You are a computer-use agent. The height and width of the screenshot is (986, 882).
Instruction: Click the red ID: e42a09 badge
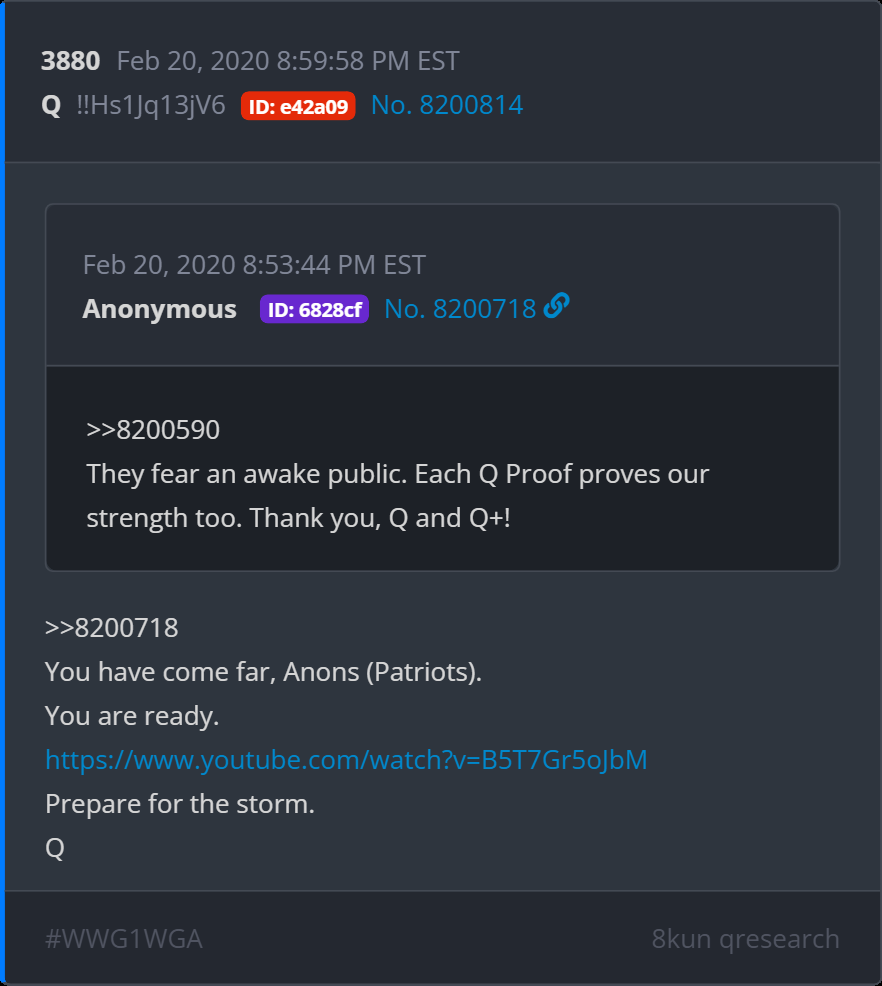[298, 106]
